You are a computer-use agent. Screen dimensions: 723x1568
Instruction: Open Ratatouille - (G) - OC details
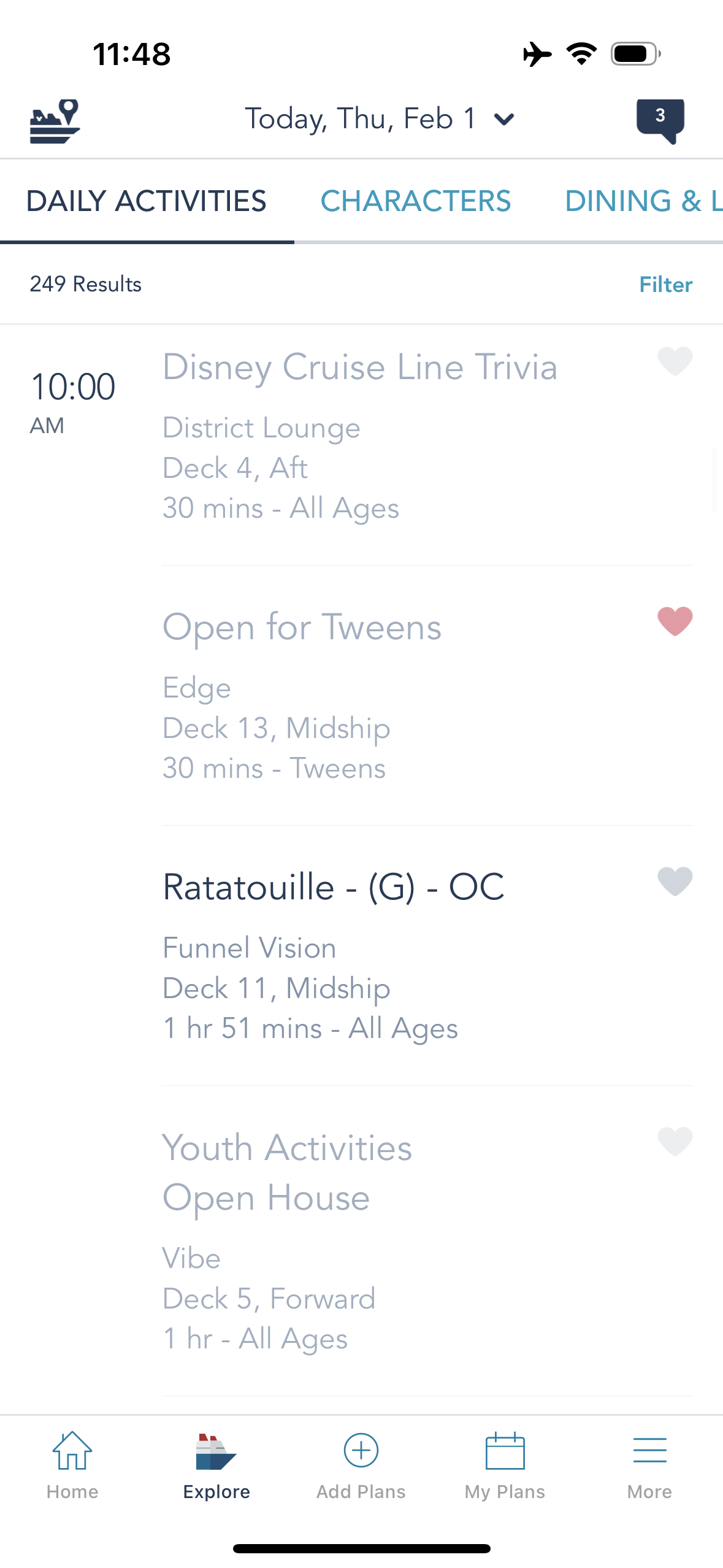click(334, 887)
